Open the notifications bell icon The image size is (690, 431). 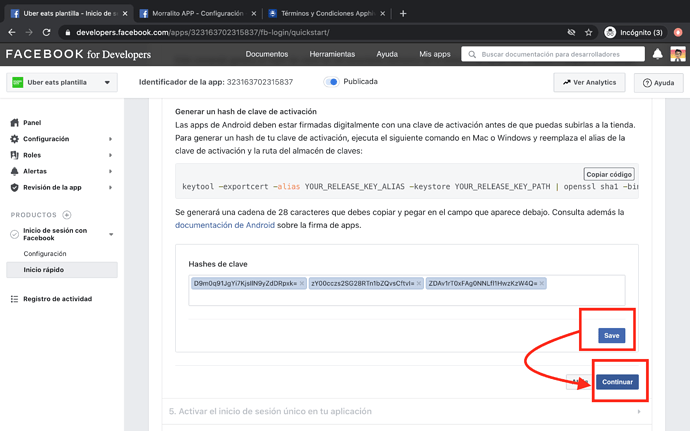click(657, 54)
